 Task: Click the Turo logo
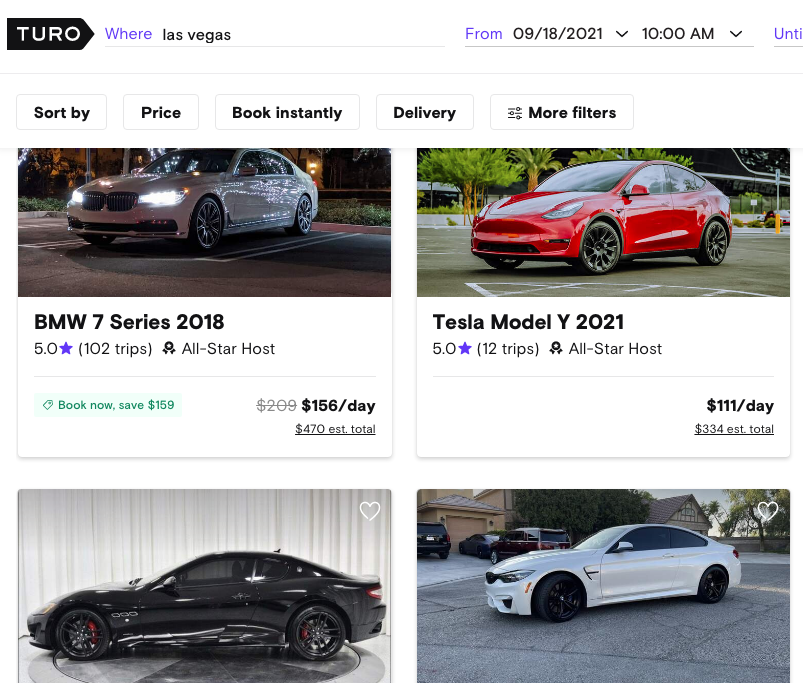coord(49,34)
